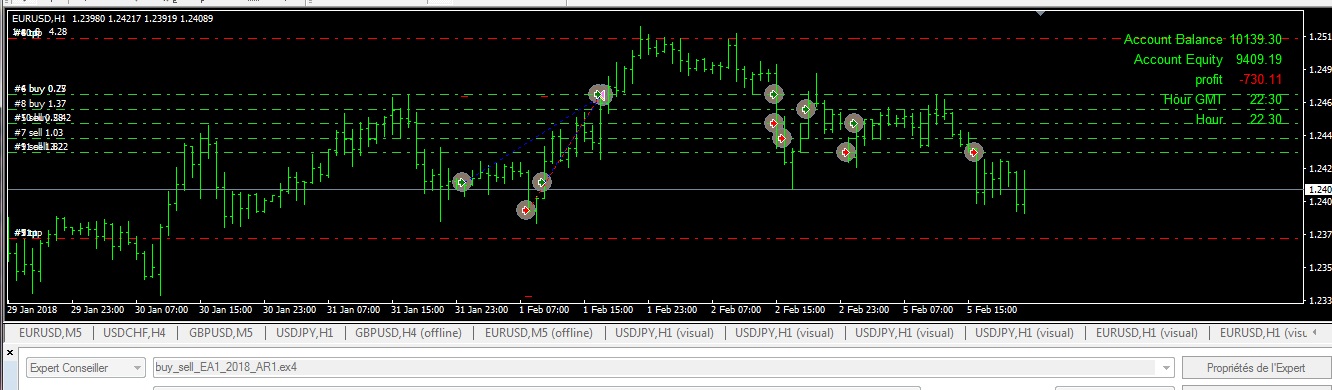Open Propriétés de l'Expert
The image size is (1332, 390).
(1256, 367)
